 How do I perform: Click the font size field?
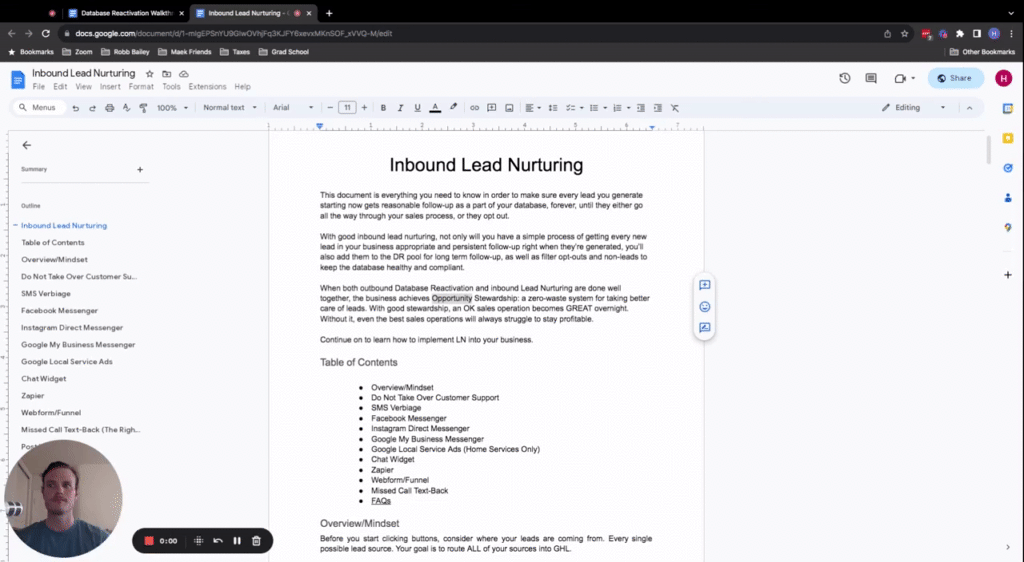(x=347, y=108)
